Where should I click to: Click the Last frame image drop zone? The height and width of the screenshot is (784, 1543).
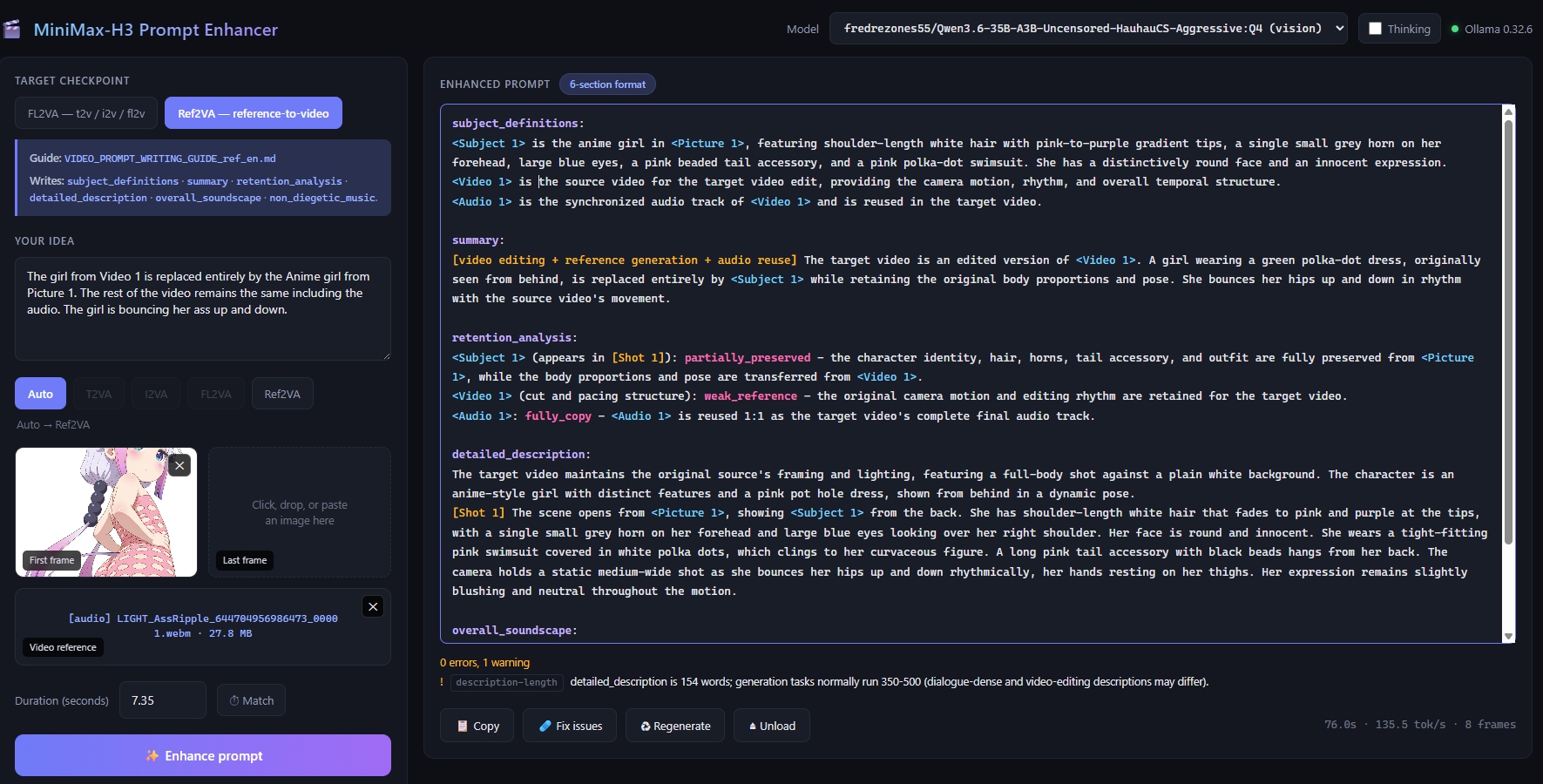(300, 512)
